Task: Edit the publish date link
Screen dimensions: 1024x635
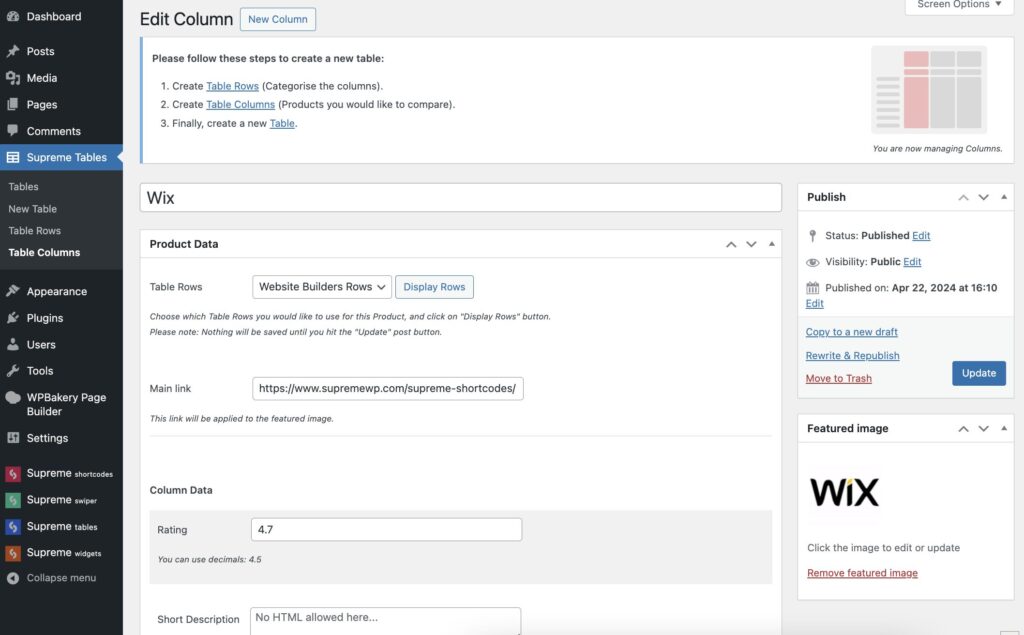Action: (814, 304)
